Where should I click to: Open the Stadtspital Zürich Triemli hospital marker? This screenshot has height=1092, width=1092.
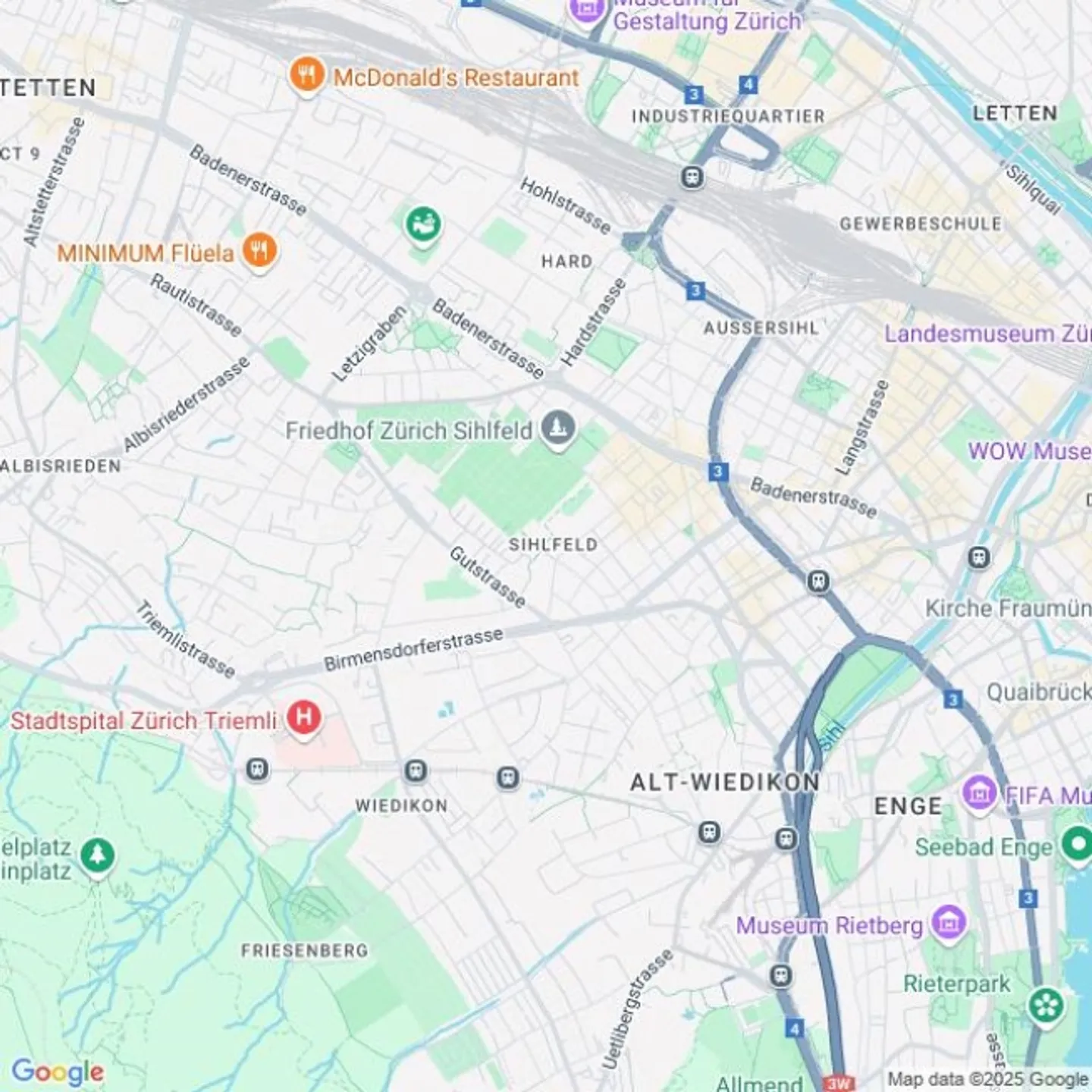click(x=304, y=717)
